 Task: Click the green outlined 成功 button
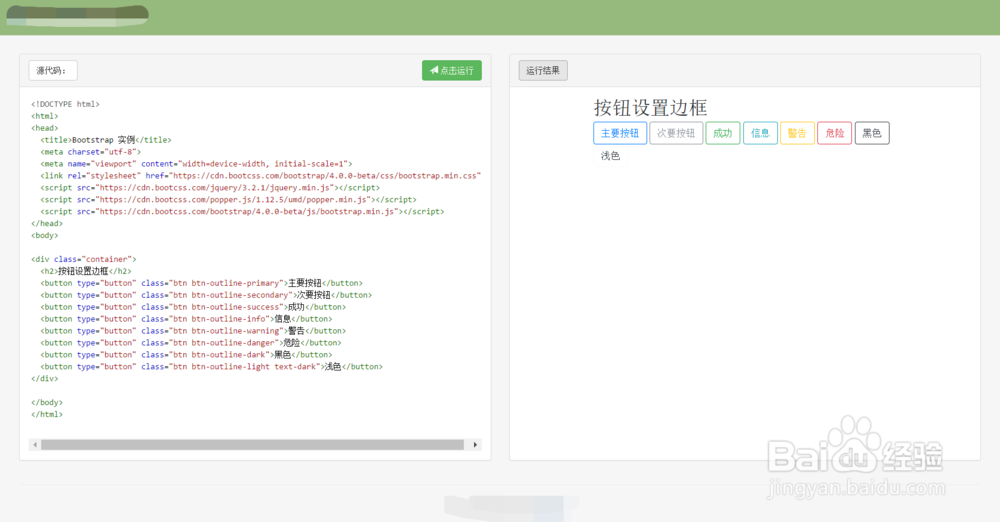tap(723, 133)
